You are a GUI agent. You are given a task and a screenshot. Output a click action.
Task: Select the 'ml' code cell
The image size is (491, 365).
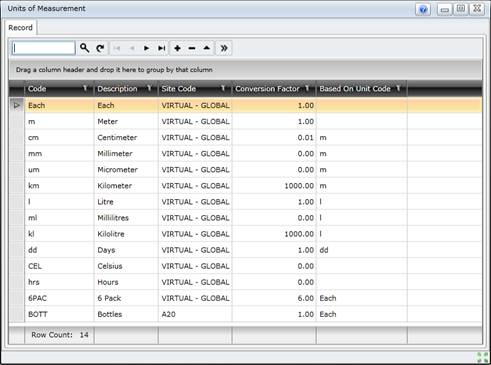tap(59, 218)
